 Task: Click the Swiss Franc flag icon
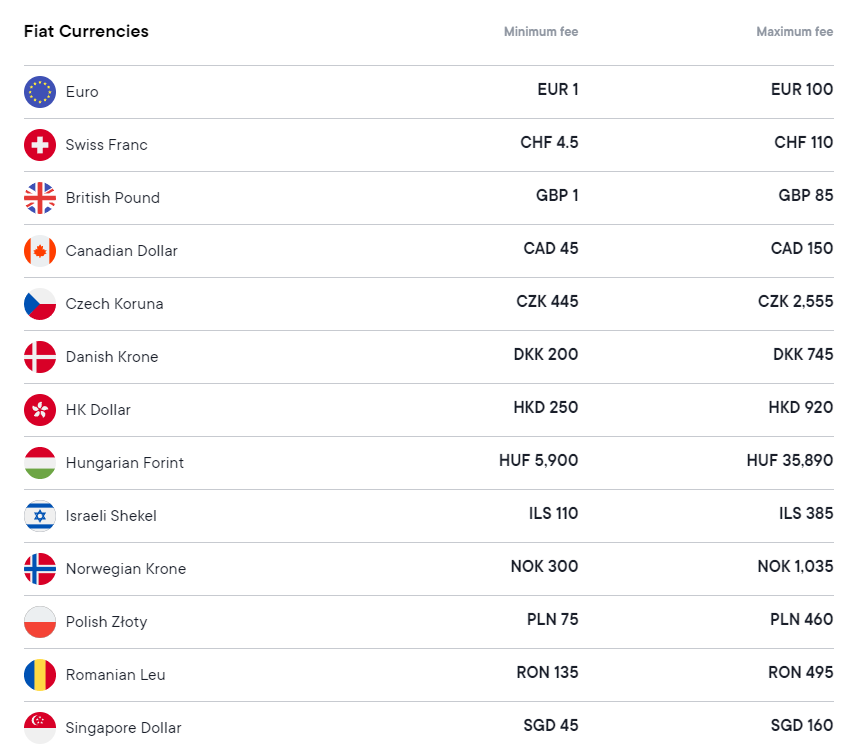coord(40,145)
